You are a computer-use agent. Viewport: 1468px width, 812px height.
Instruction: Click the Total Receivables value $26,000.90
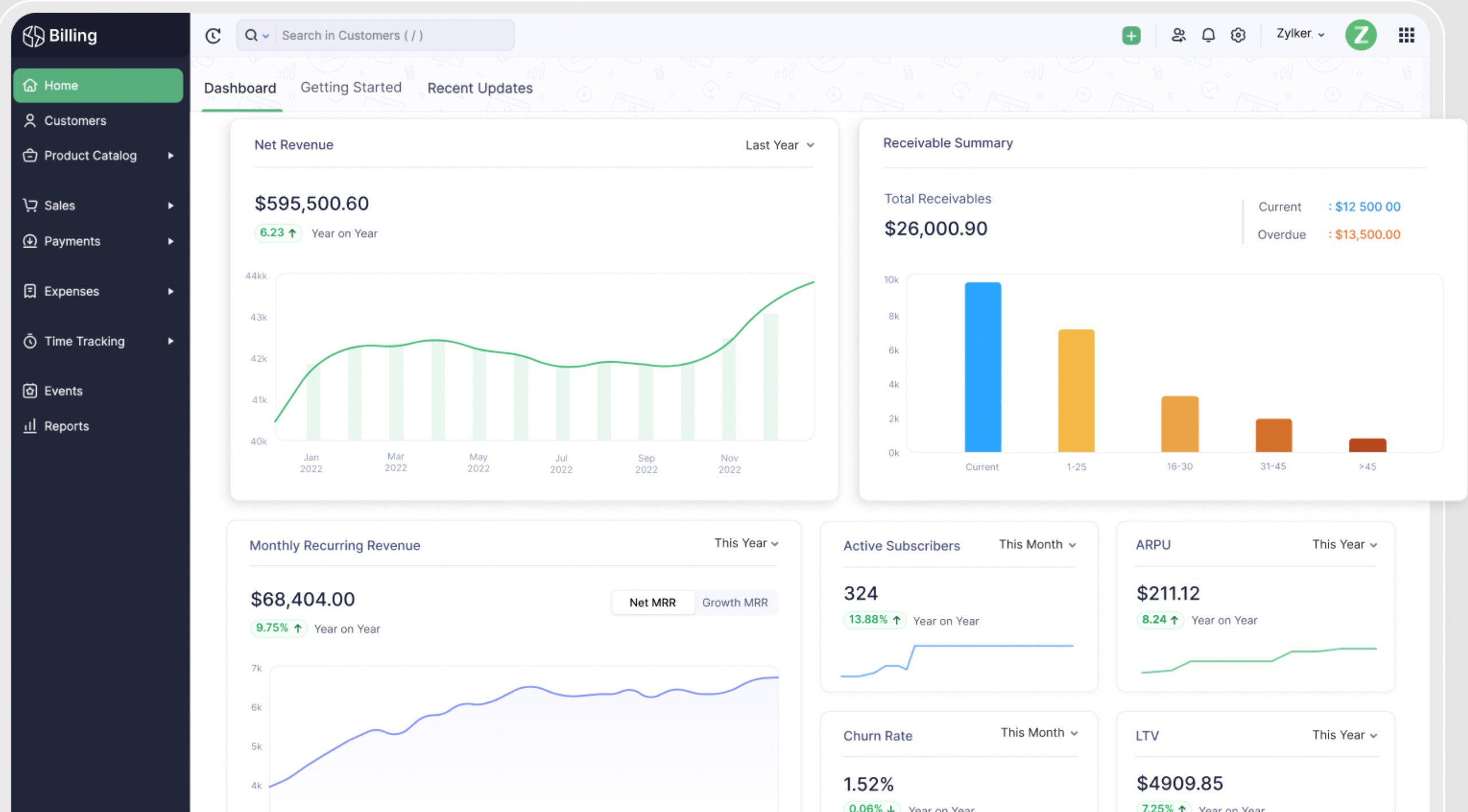[x=936, y=229]
